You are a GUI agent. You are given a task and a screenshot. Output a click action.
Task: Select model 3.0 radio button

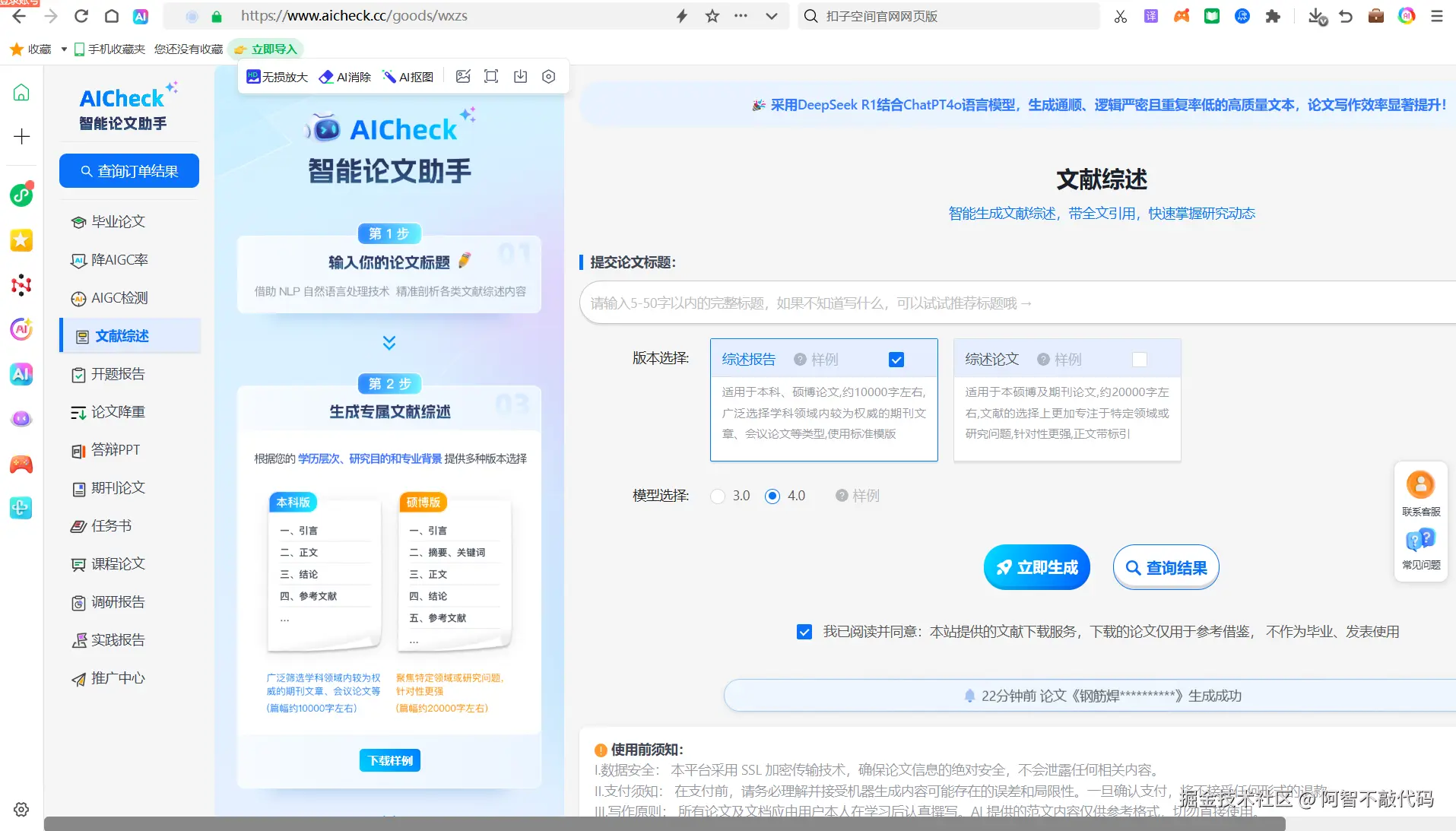pos(718,496)
